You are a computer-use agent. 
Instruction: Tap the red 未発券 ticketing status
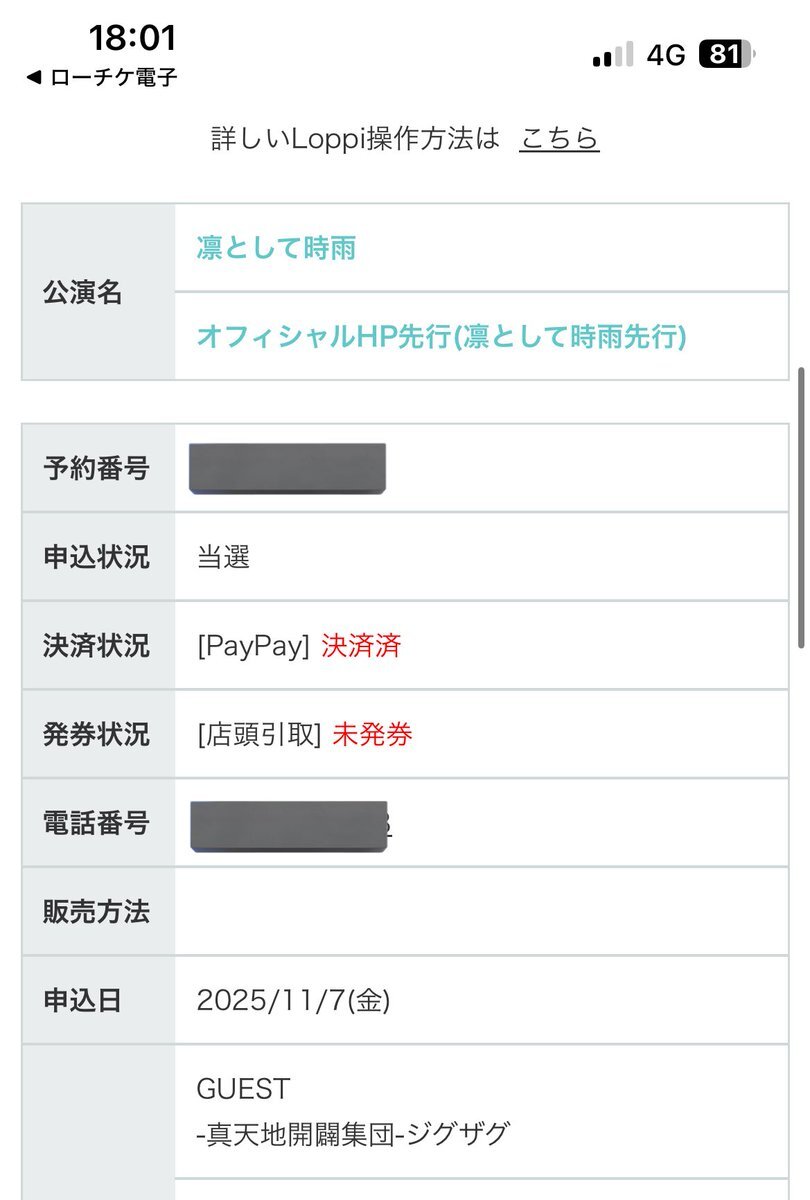[x=372, y=735]
